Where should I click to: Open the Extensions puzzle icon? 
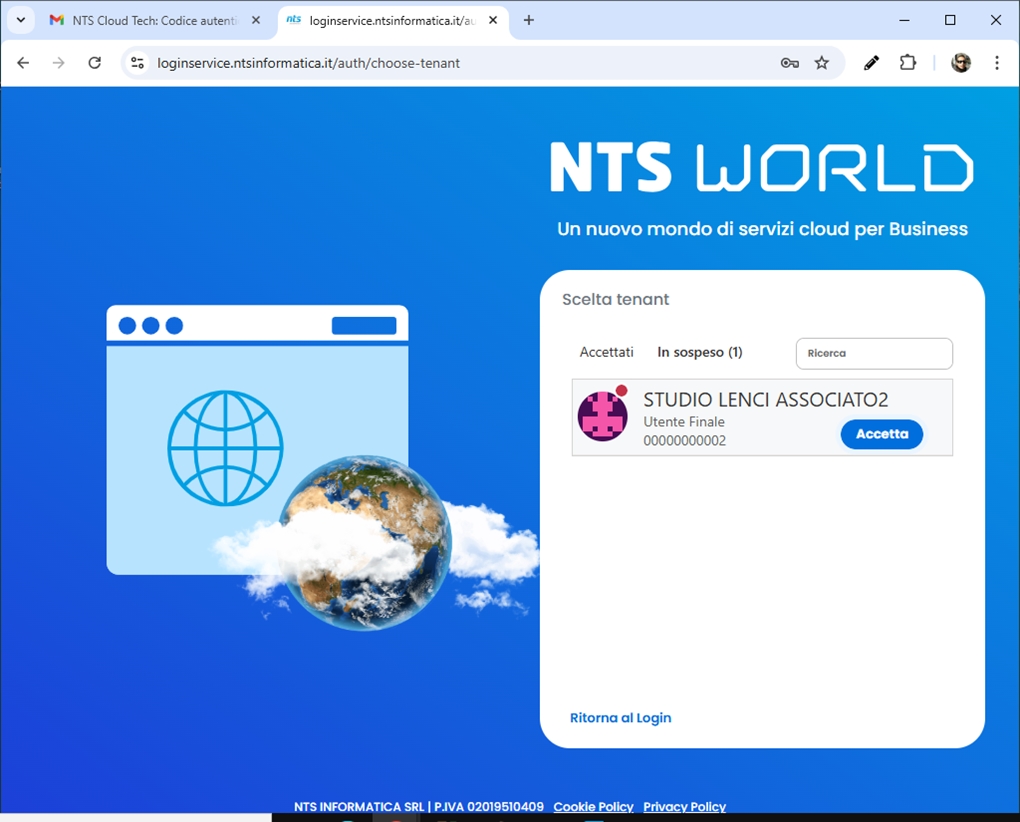click(x=907, y=62)
